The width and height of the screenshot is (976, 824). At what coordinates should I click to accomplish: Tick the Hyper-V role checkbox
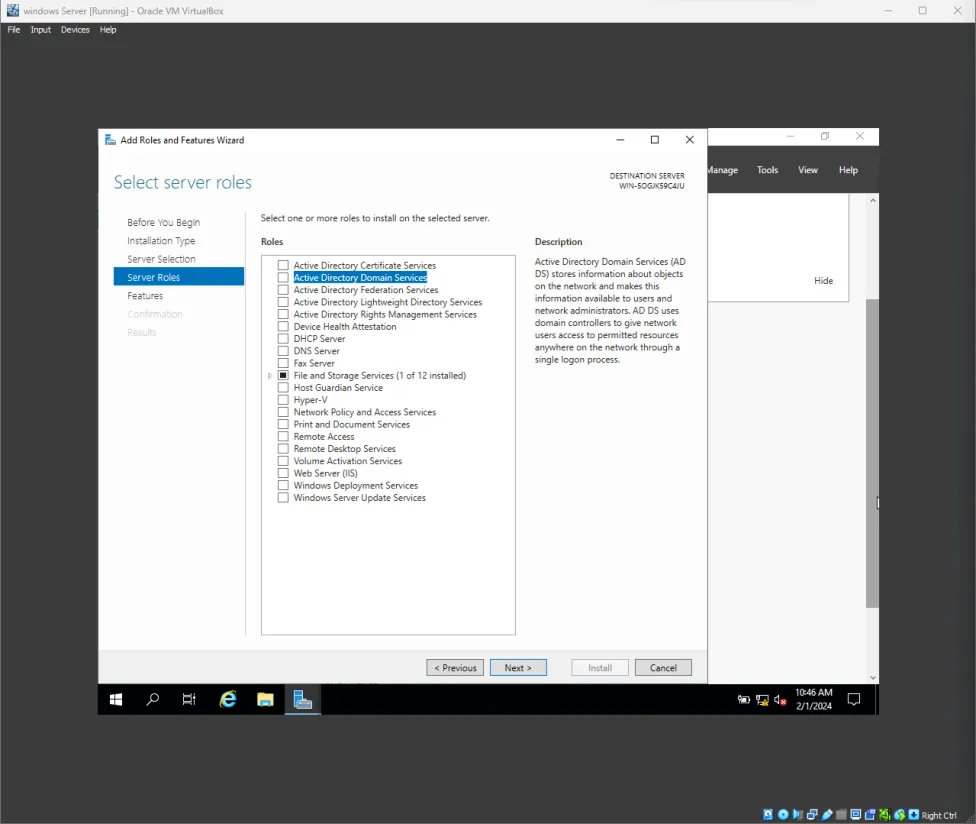click(283, 400)
